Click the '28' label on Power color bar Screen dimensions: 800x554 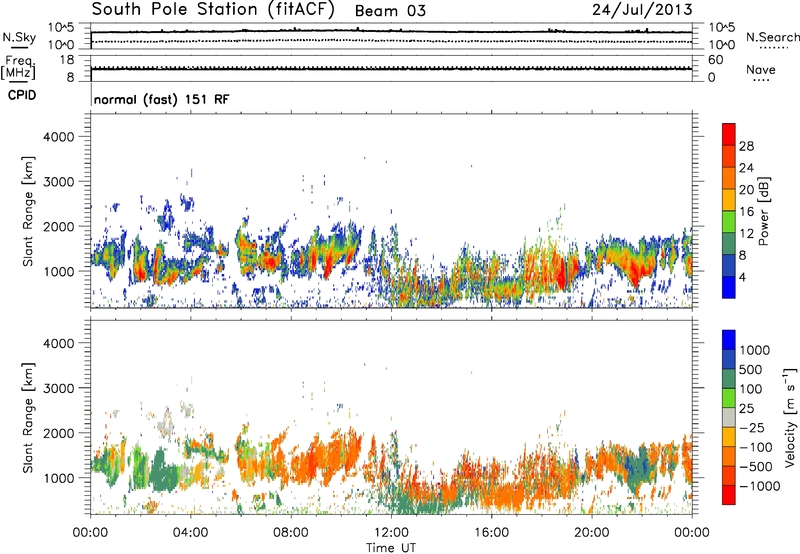click(746, 146)
